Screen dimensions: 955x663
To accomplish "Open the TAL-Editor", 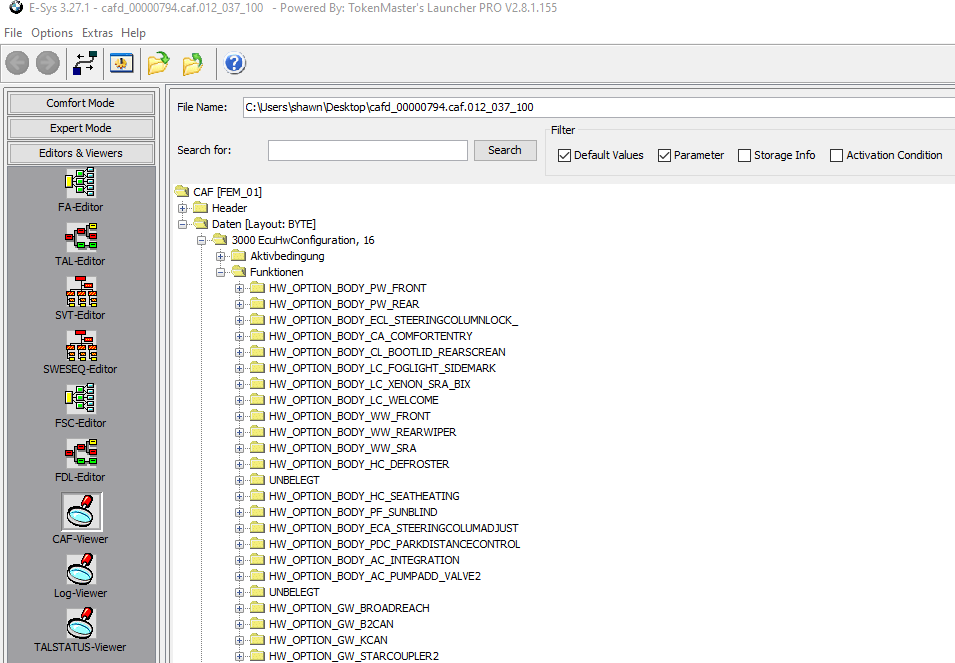I will tap(80, 244).
